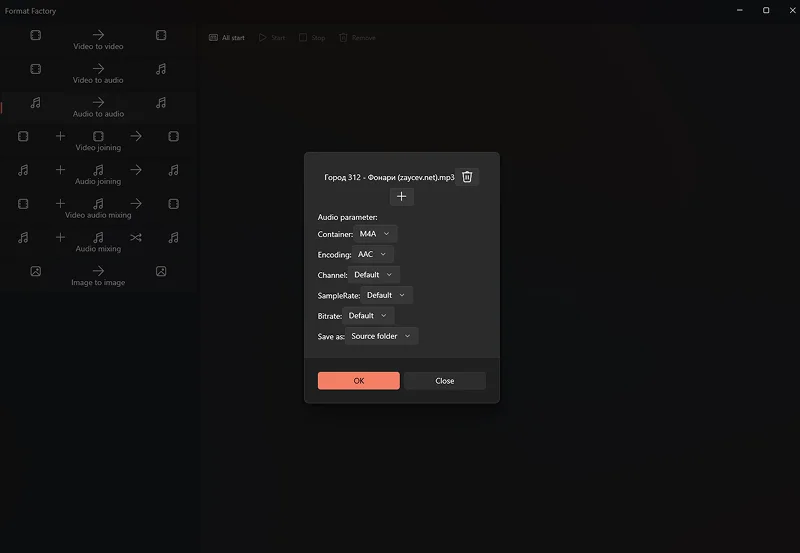Viewport: 800px width, 553px height.
Task: Click the Remove toolbar button
Action: coord(357,38)
